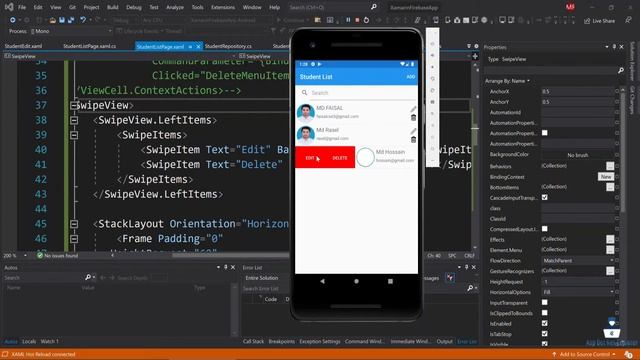This screenshot has width=640, height=360.
Task: Toggle the AutomationProperties checkbox
Action: (x=544, y=133)
